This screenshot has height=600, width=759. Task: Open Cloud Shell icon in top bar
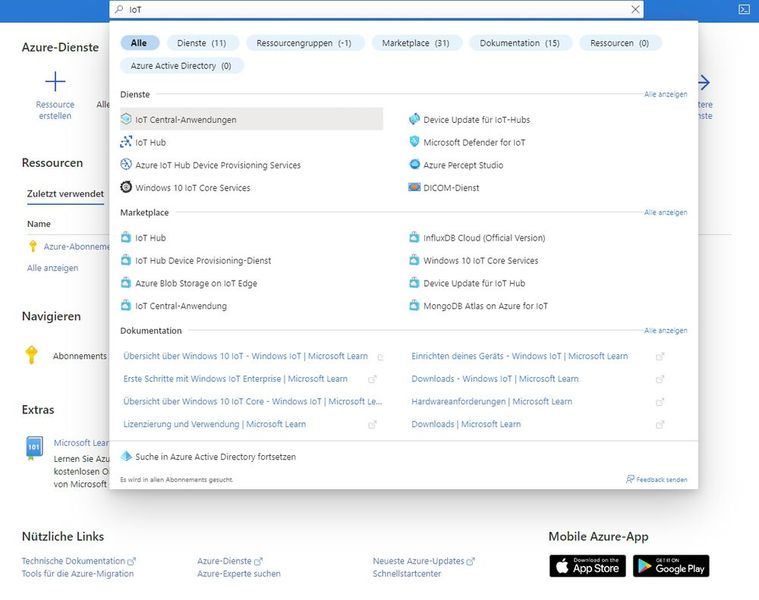tap(744, 9)
